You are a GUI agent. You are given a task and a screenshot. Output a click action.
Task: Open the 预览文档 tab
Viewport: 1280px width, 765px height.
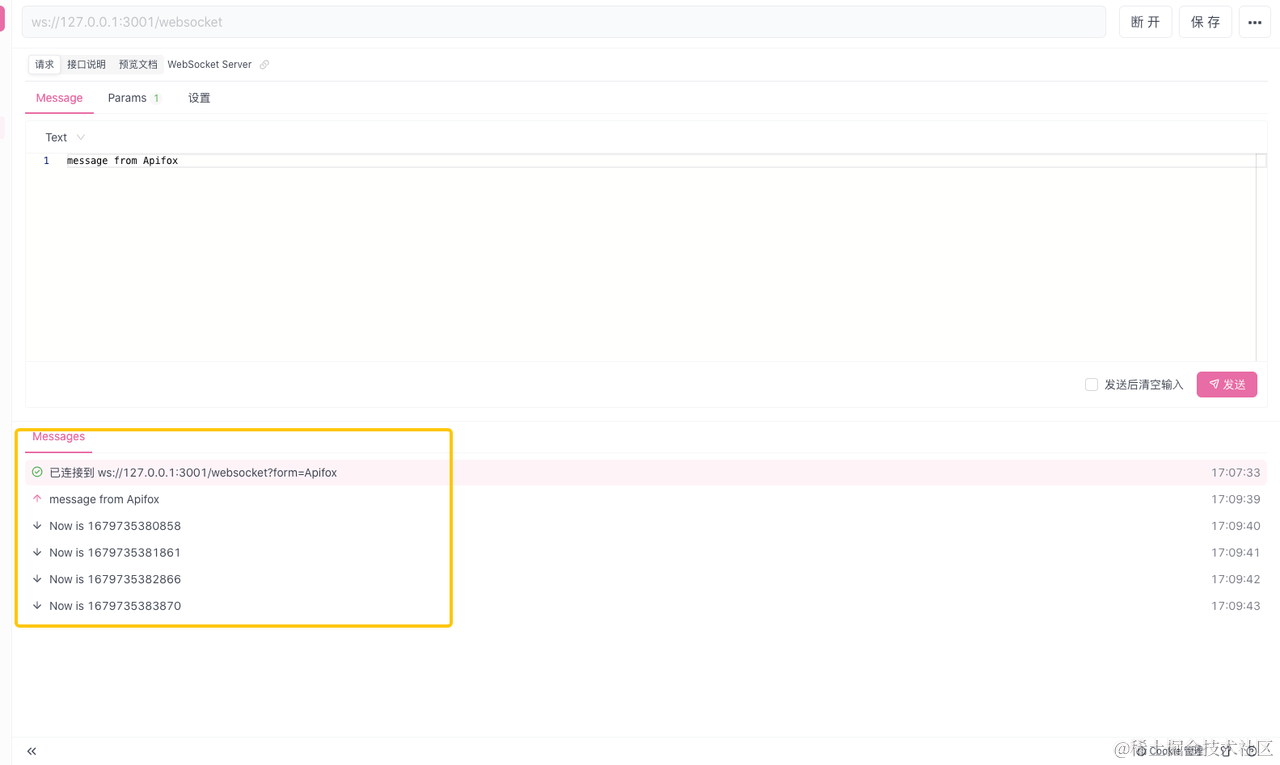point(138,64)
